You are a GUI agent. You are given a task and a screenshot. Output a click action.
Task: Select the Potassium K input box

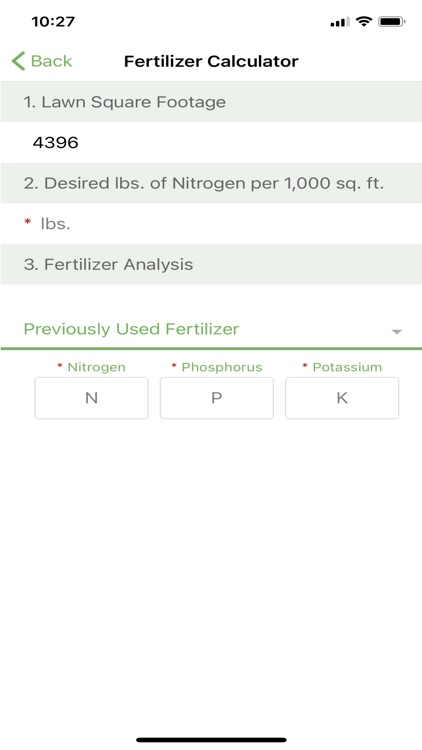click(342, 398)
